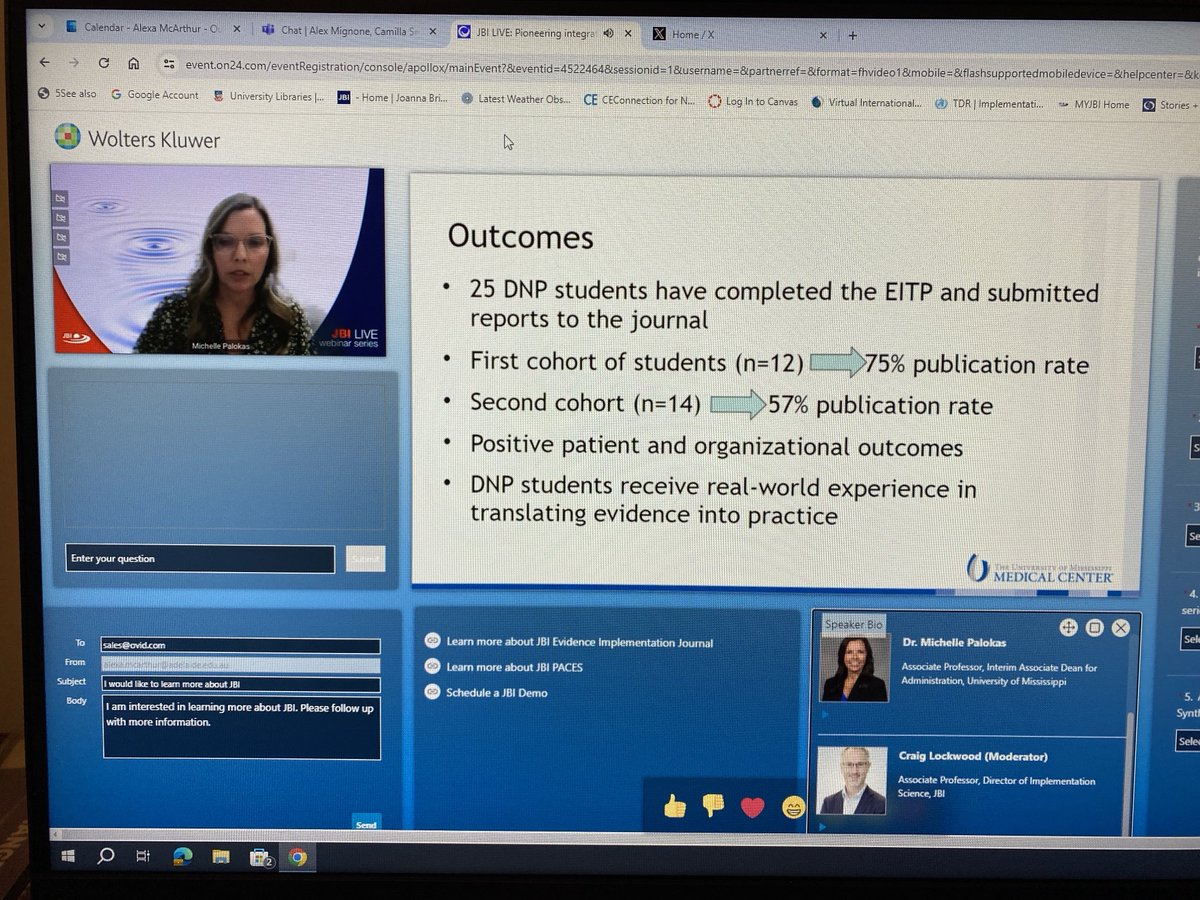Open the CEConnection bookmark

[638, 100]
